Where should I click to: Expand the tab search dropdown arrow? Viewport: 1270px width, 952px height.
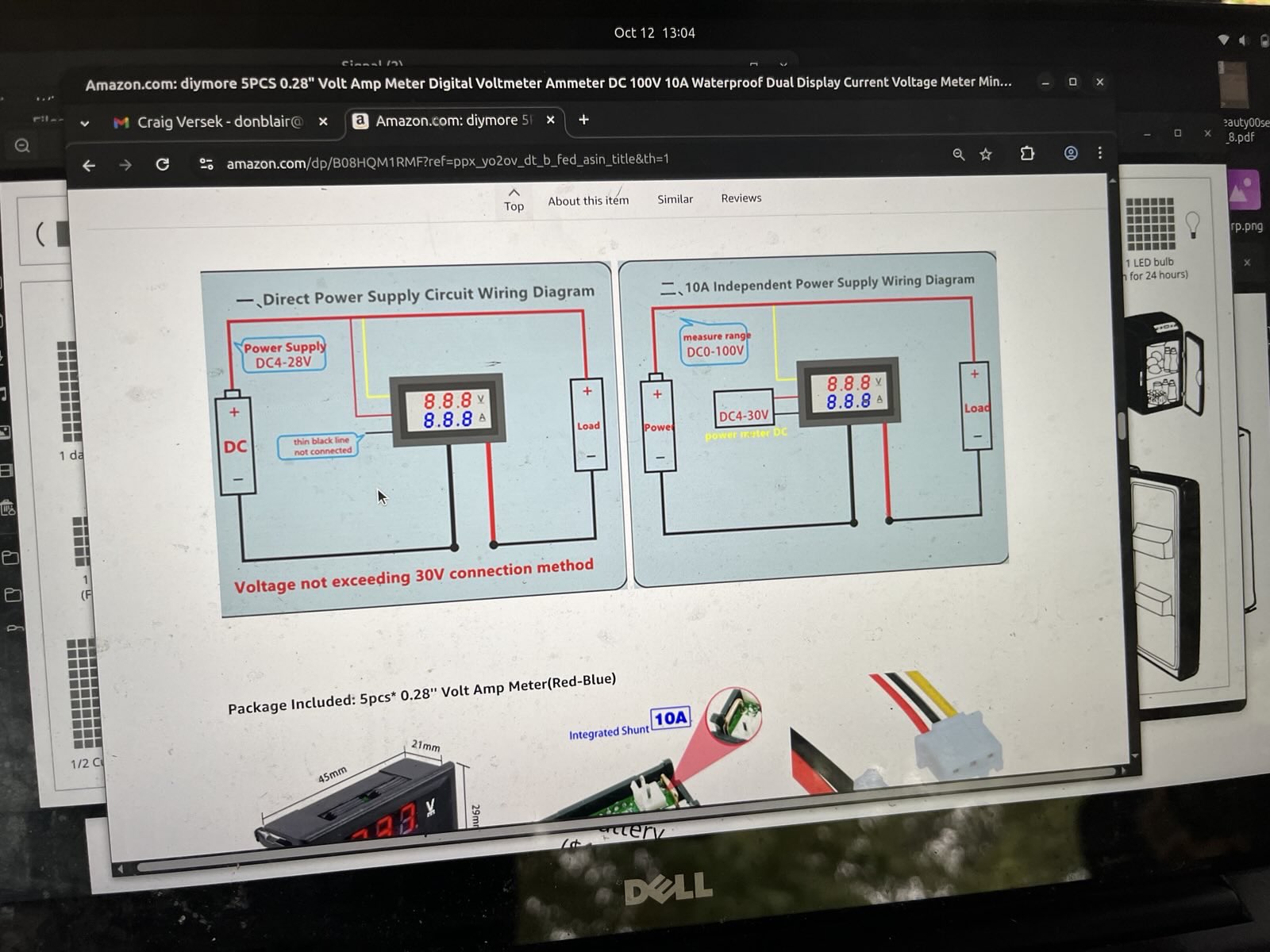click(x=85, y=123)
